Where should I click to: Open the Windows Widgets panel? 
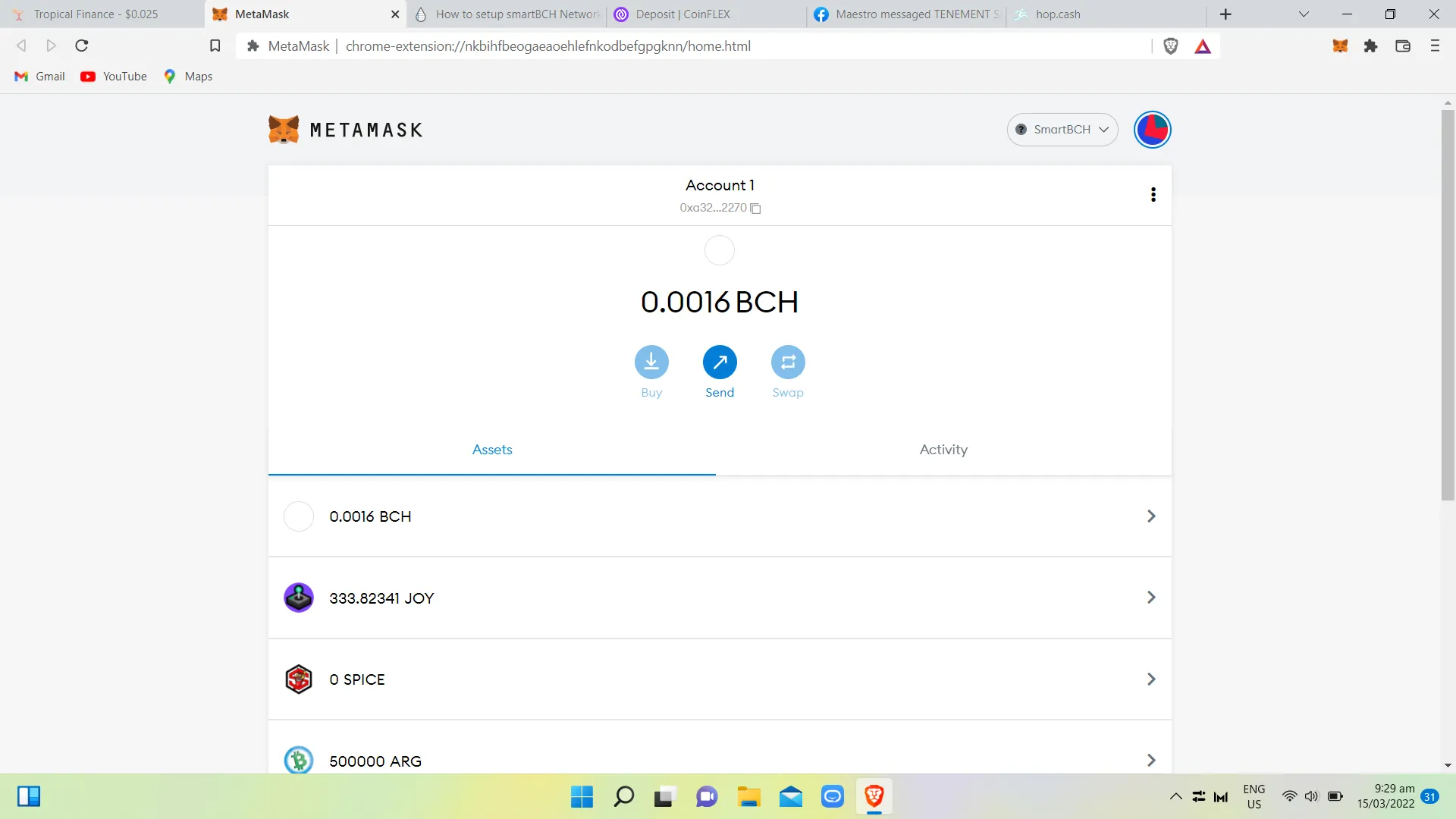[x=29, y=796]
